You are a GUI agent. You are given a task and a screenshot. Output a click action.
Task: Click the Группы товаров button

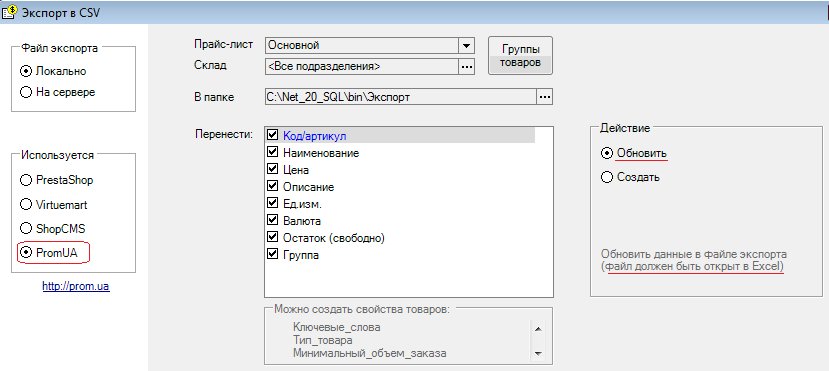(x=520, y=55)
